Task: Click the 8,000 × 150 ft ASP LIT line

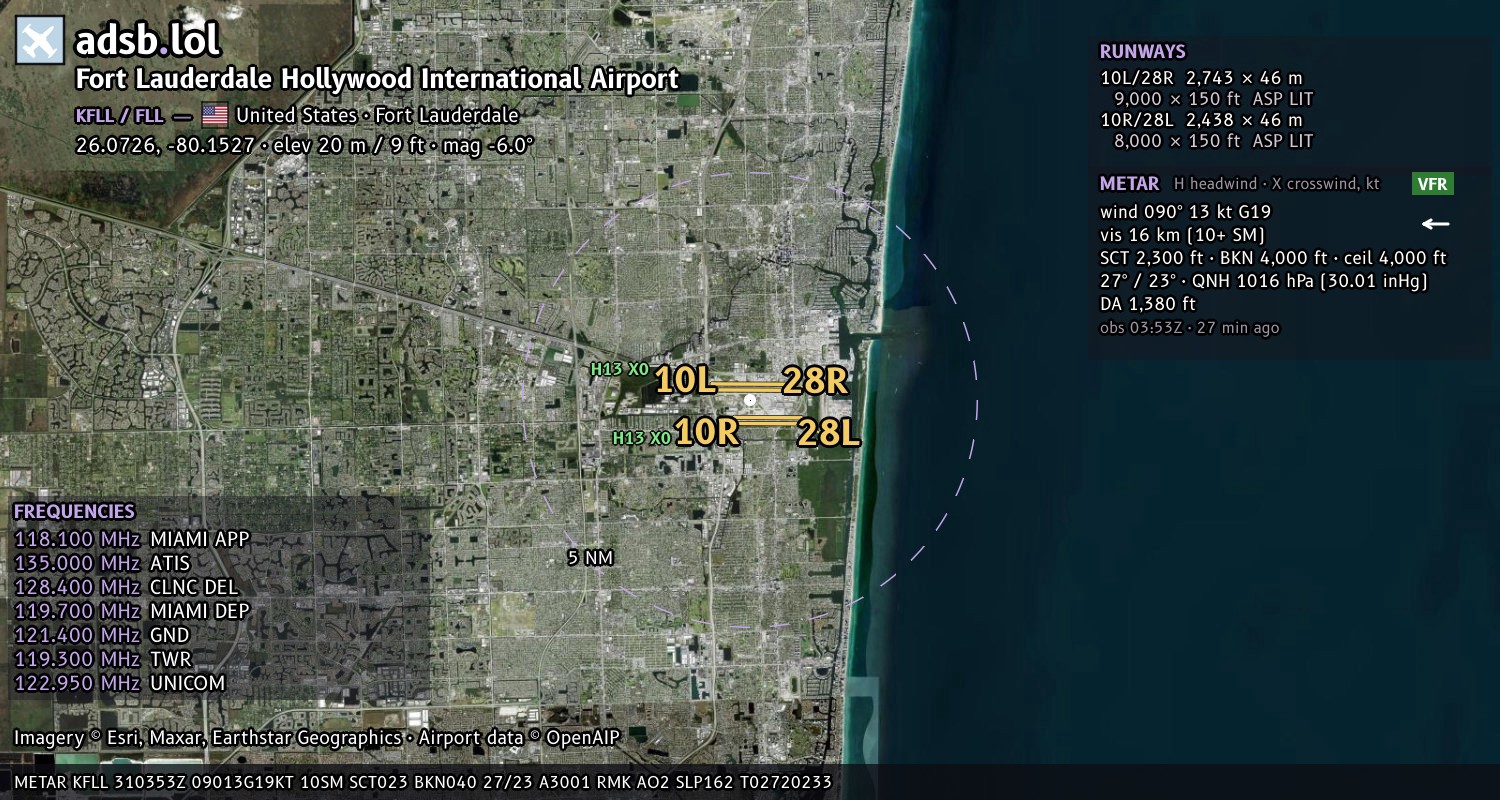Action: [x=1213, y=141]
